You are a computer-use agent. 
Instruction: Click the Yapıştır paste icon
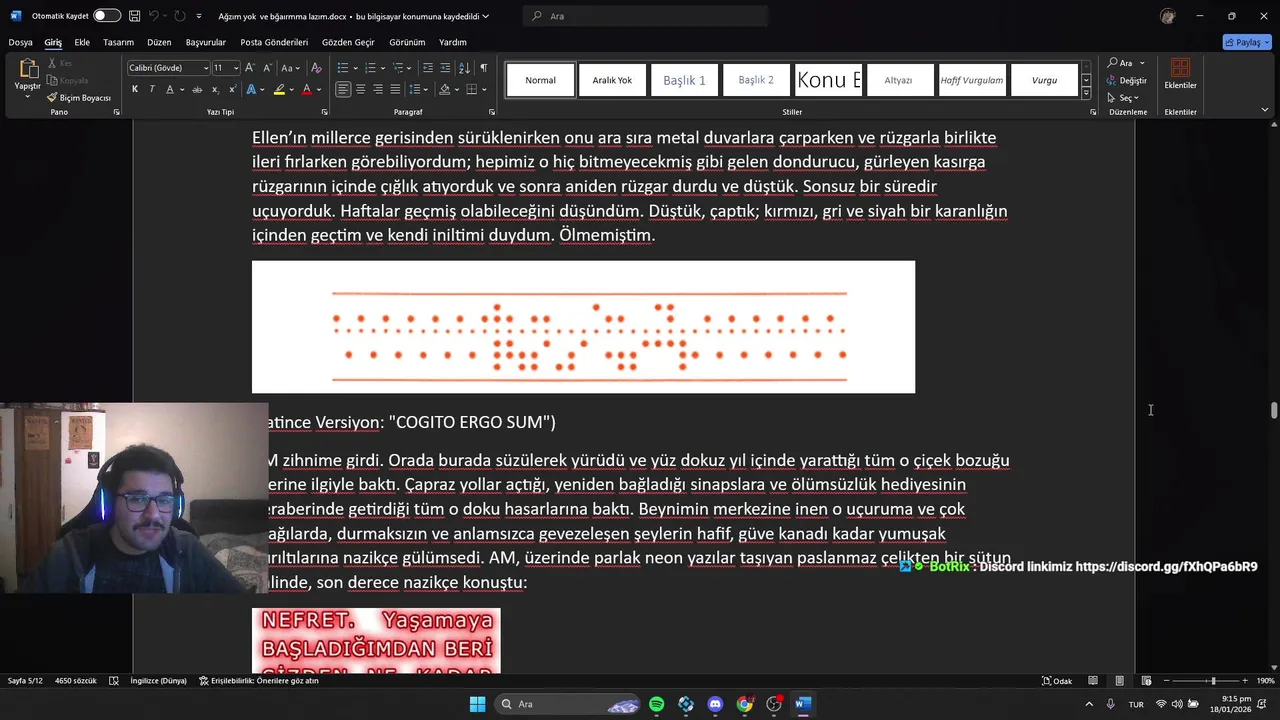(28, 69)
